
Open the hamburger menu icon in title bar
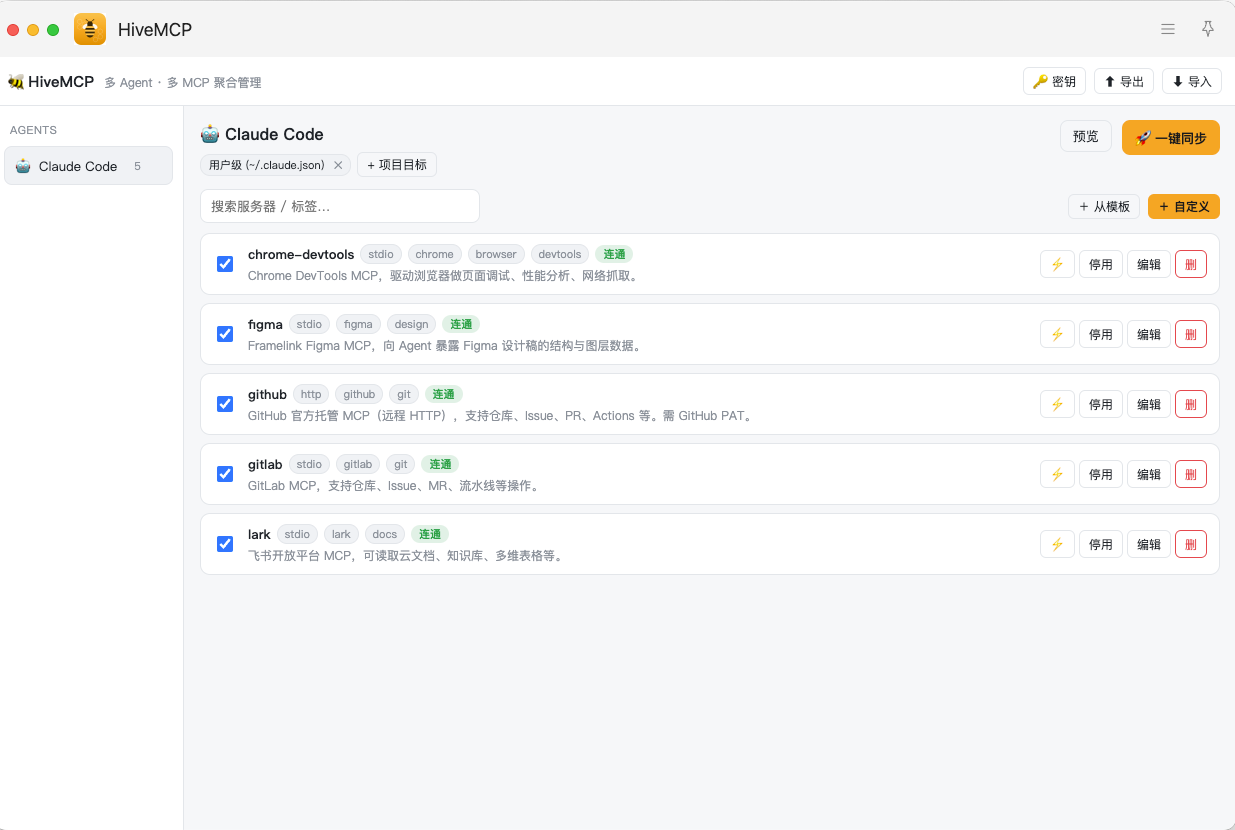(x=1168, y=29)
